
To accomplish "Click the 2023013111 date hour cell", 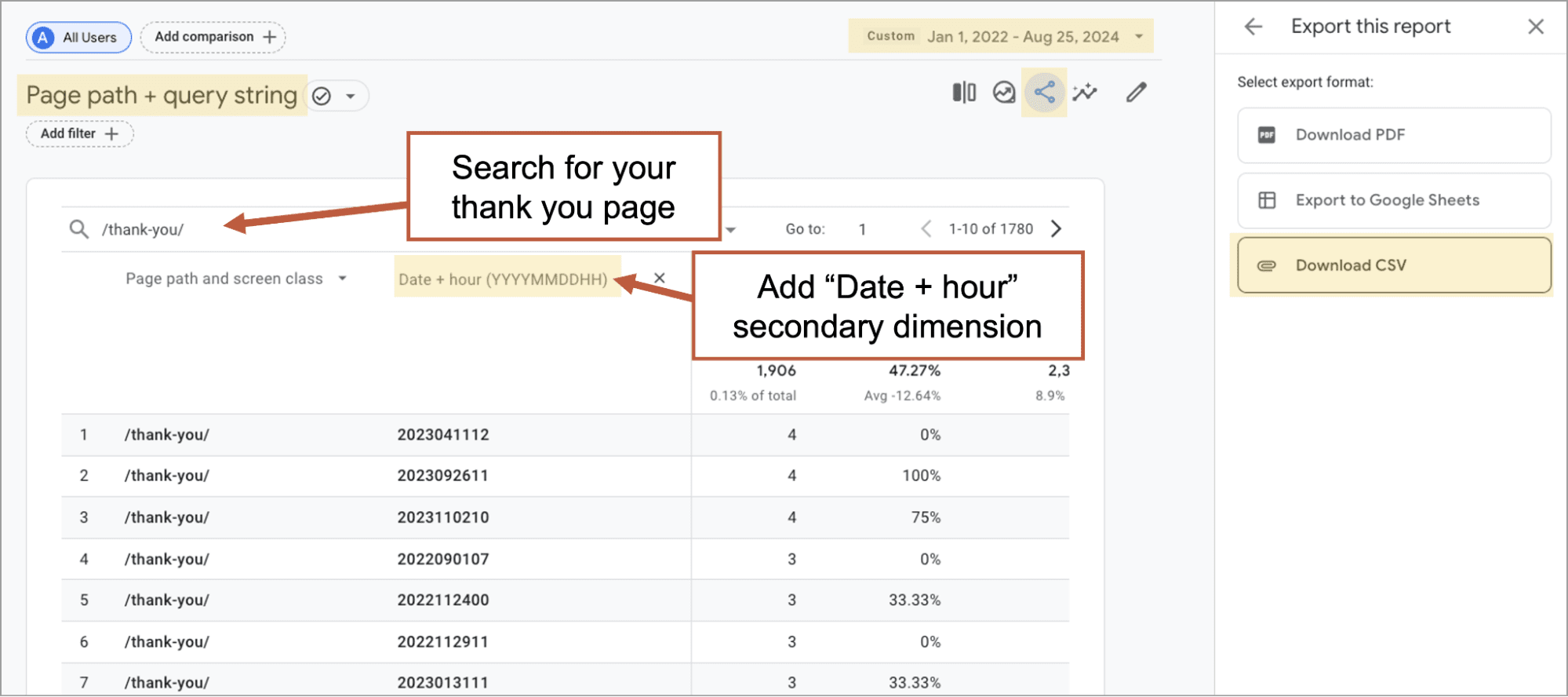I will pyautogui.click(x=443, y=682).
